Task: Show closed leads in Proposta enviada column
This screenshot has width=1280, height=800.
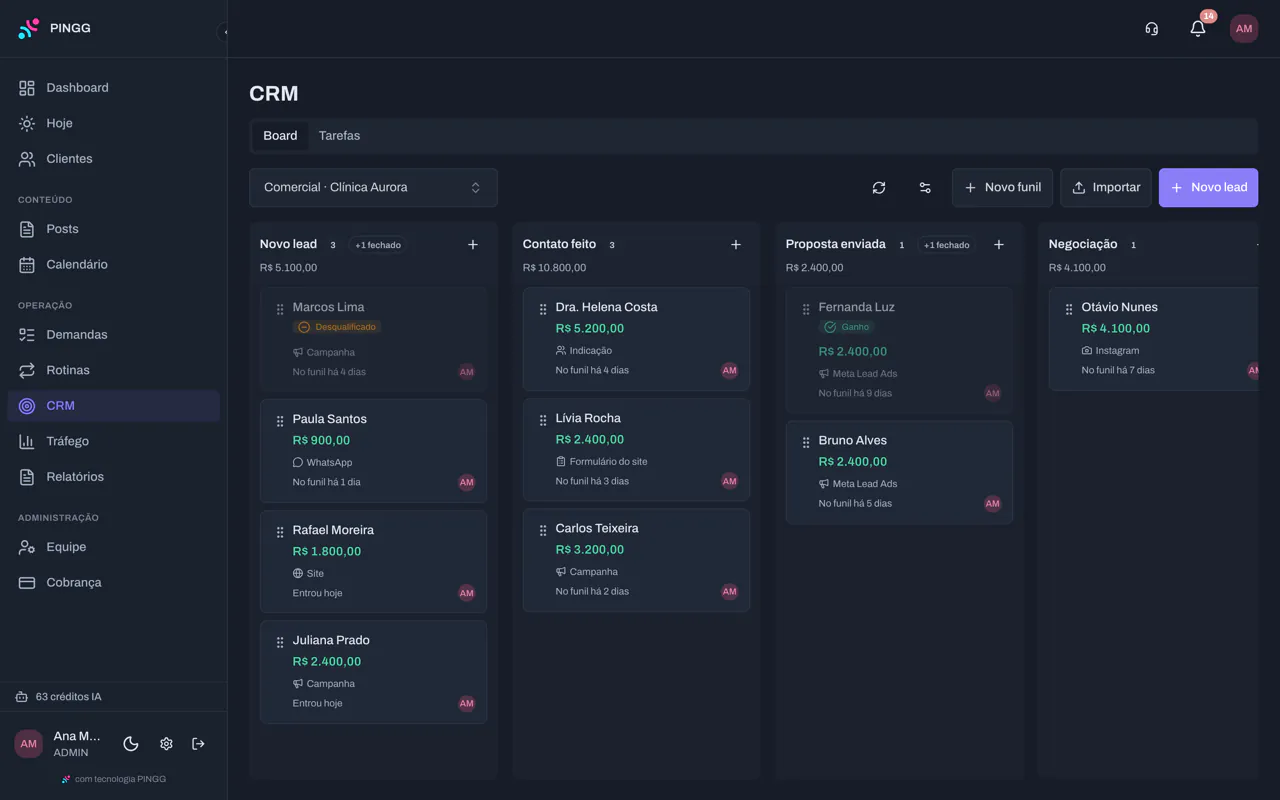Action: click(x=946, y=245)
